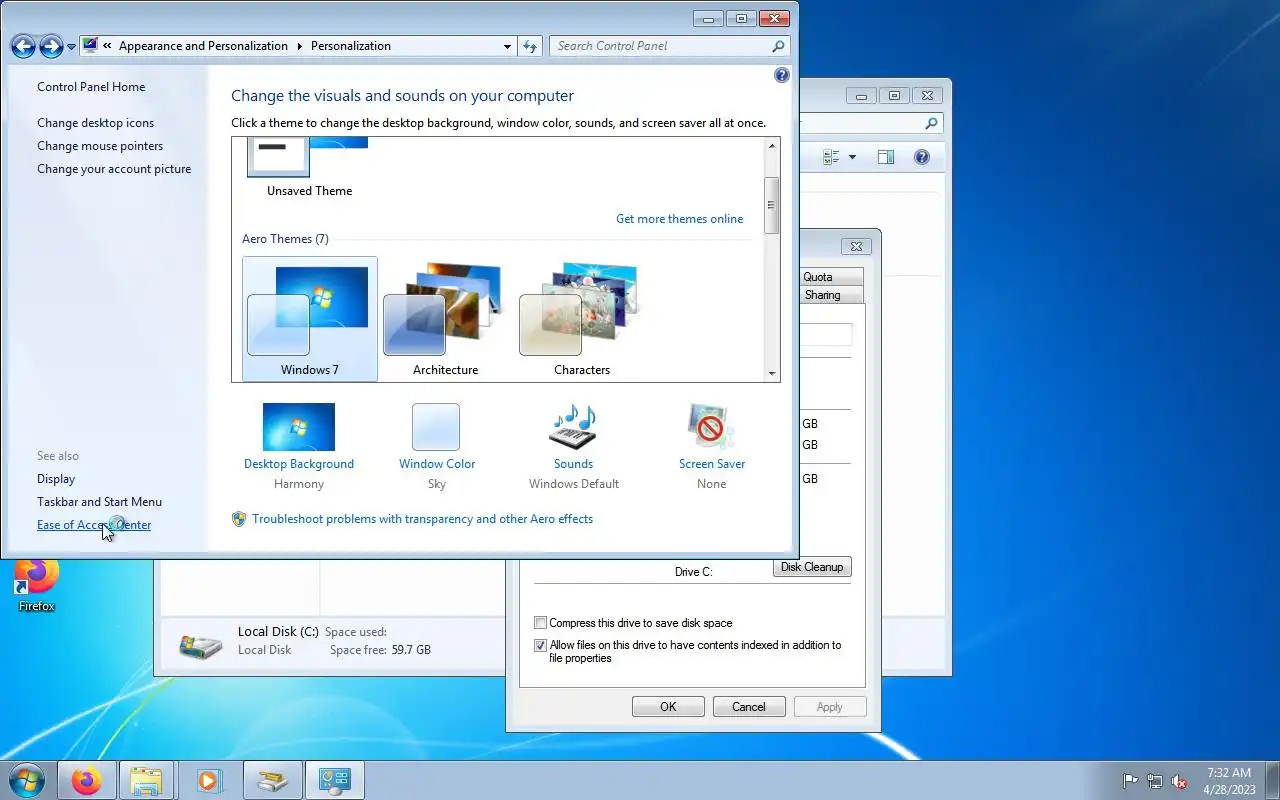Switch to the Disk Cleanup taskbar button
The height and width of the screenshot is (800, 1280).
tap(272, 780)
